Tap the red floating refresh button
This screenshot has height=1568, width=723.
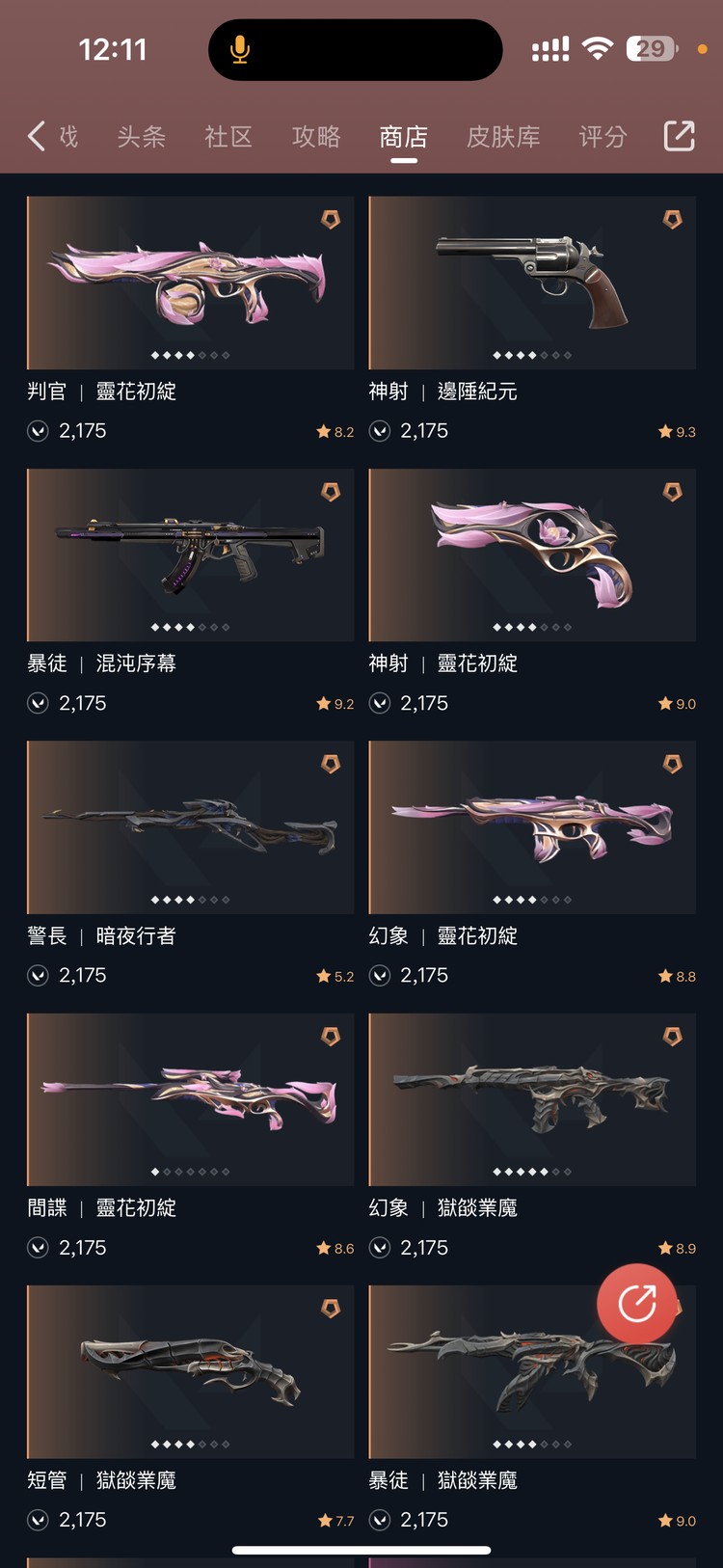coord(636,1304)
